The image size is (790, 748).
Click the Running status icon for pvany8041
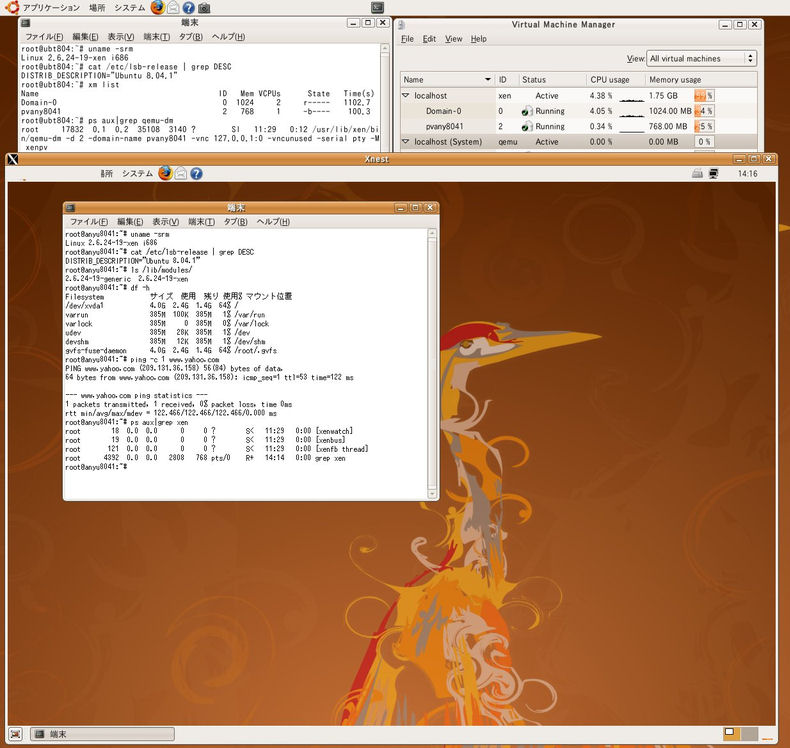[527, 126]
